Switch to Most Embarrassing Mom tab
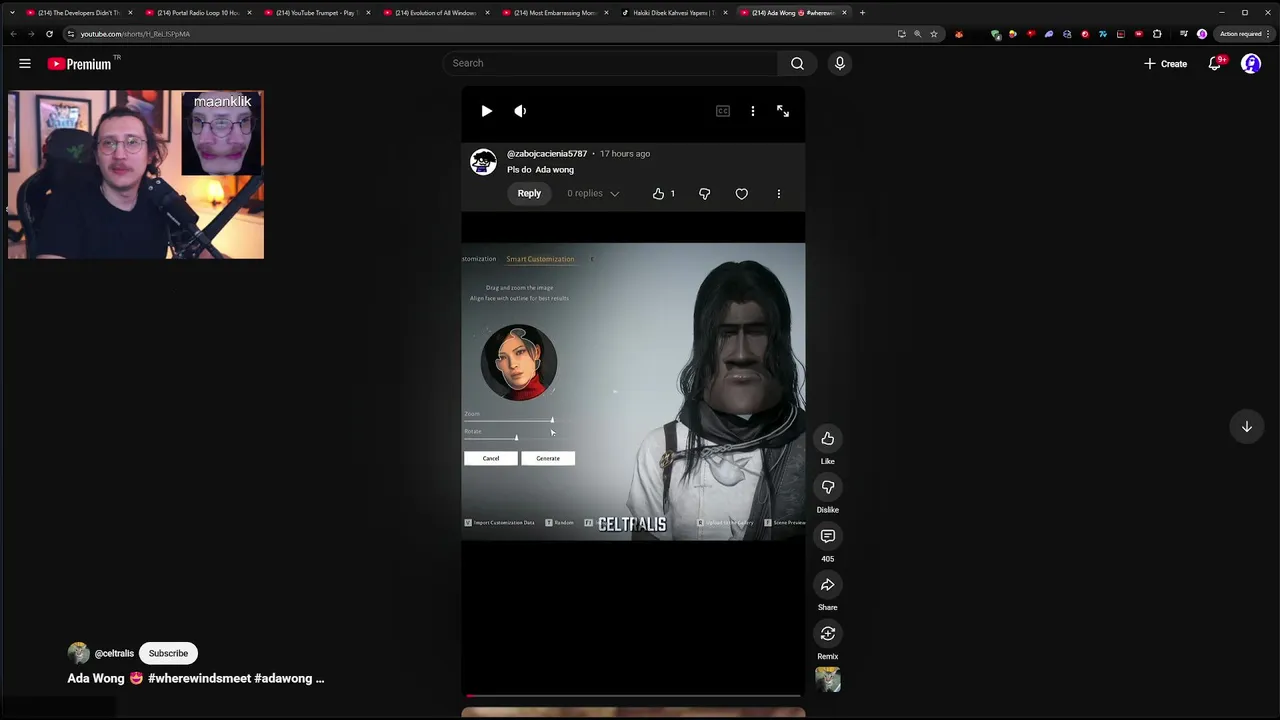The image size is (1280, 720). [x=556, y=13]
